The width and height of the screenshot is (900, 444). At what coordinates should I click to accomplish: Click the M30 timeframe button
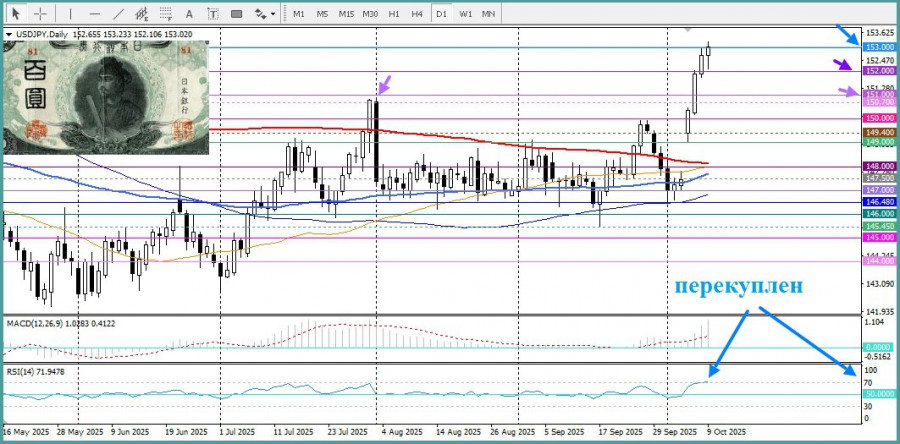coord(370,14)
